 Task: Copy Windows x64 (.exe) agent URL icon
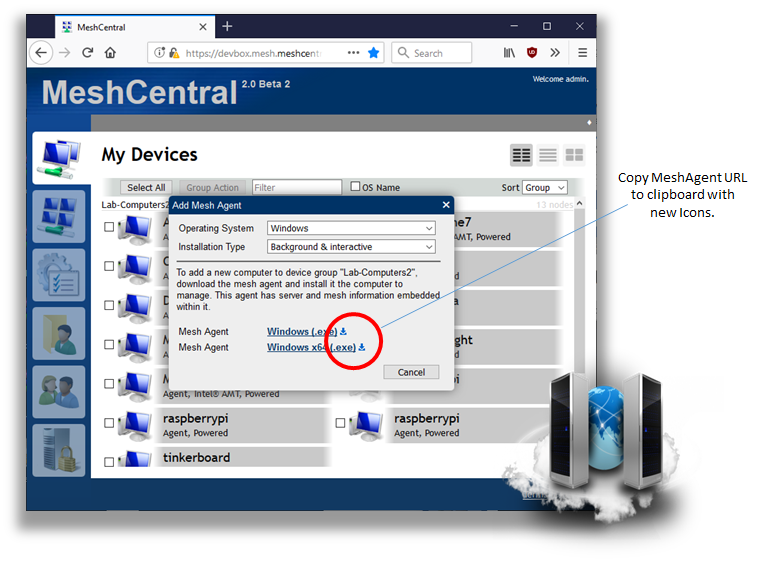[x=362, y=347]
